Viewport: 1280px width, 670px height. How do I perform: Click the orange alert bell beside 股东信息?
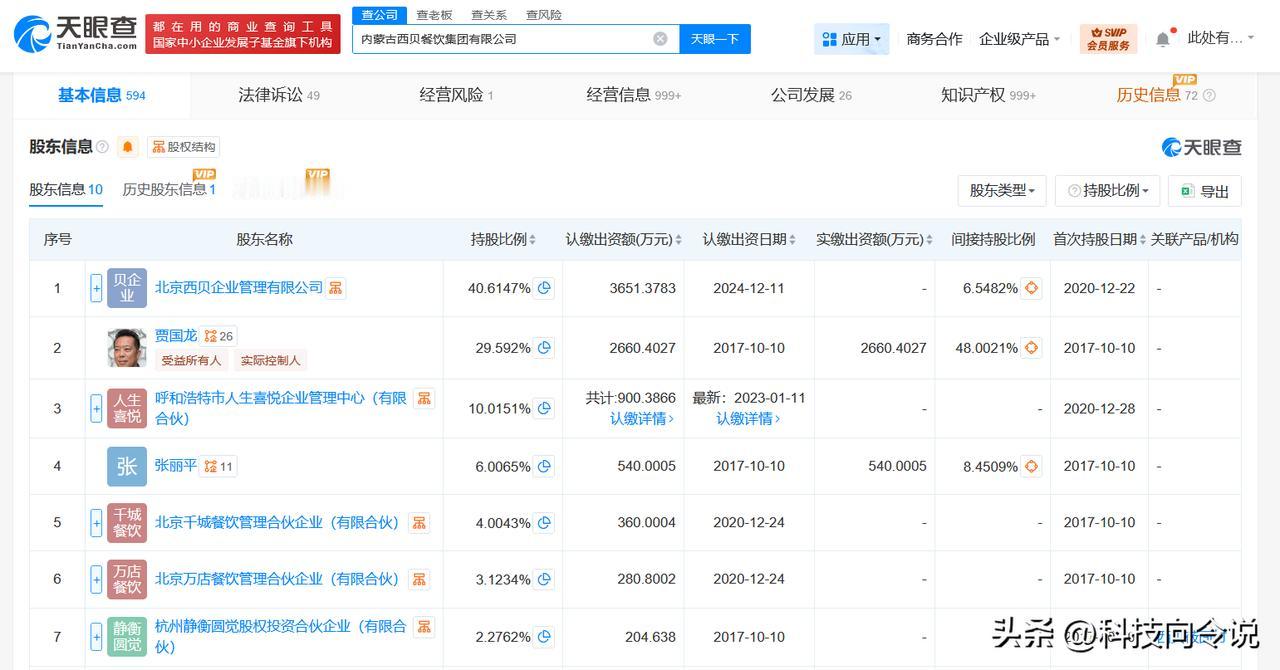128,147
